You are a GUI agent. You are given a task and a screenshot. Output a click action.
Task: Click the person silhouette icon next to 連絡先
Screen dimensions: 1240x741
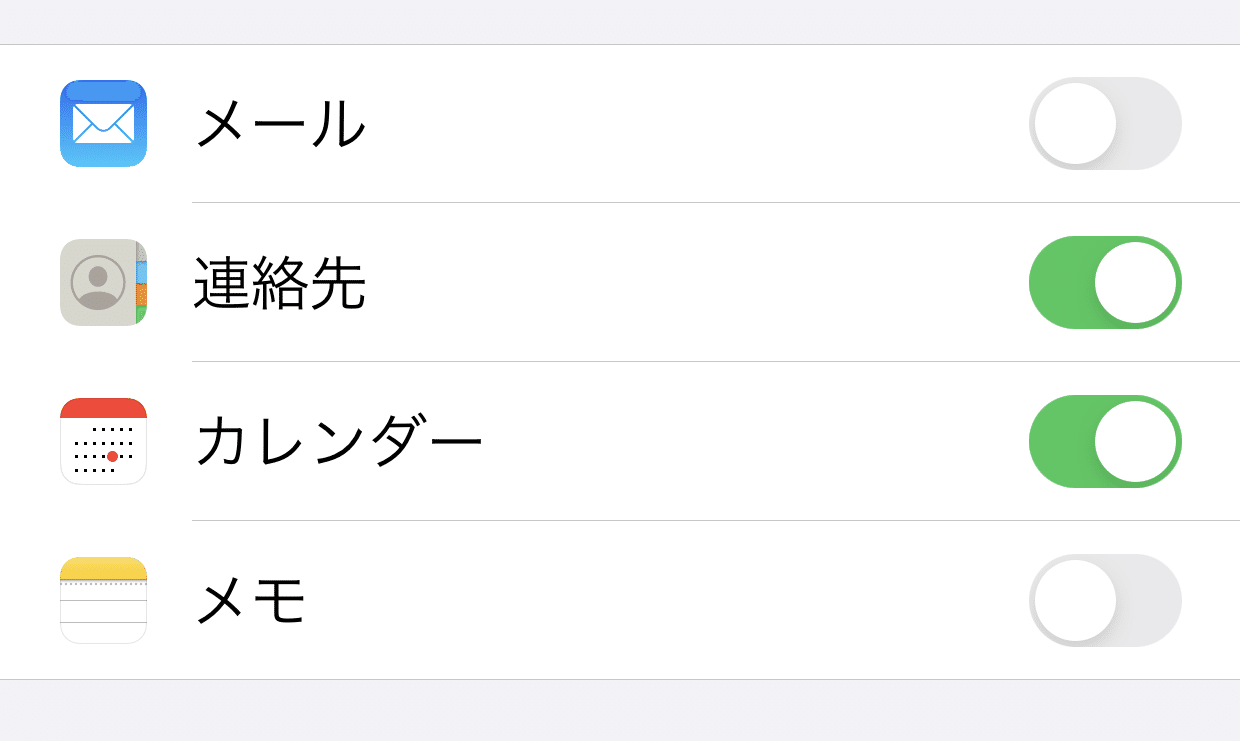[103, 283]
